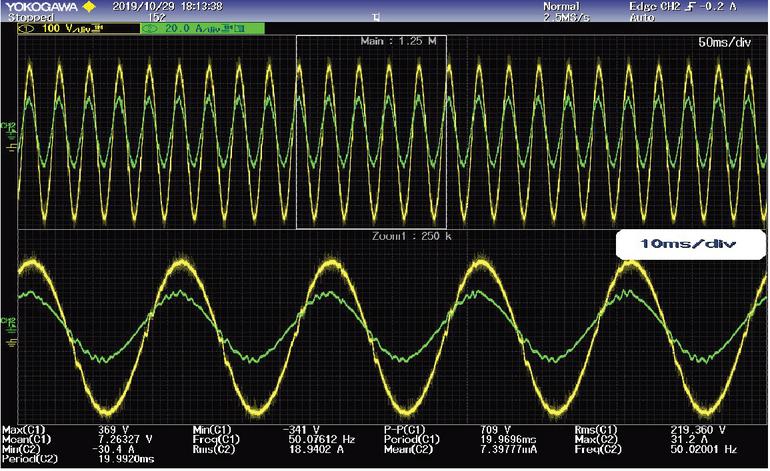The width and height of the screenshot is (770, 471).
Task: Click the YOKOGAWA logo diamond icon
Action: click(x=89, y=7)
